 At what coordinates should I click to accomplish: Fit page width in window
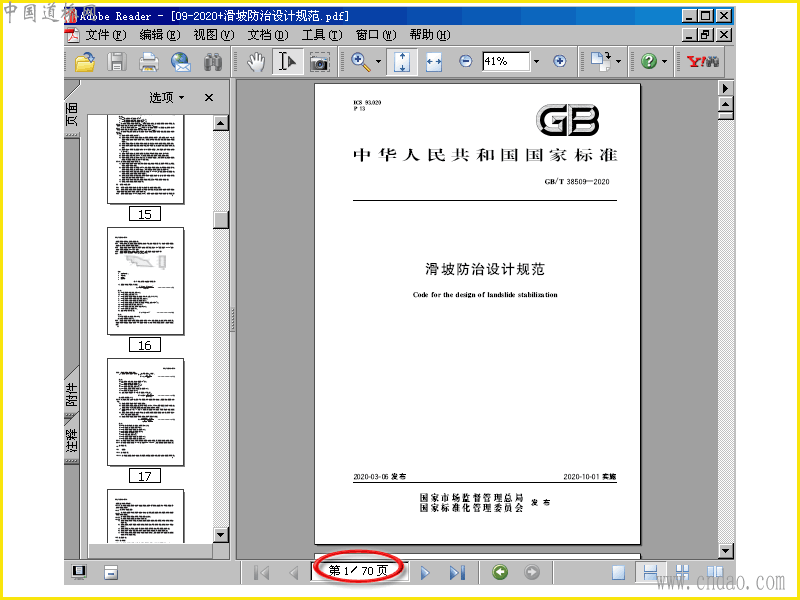(434, 62)
